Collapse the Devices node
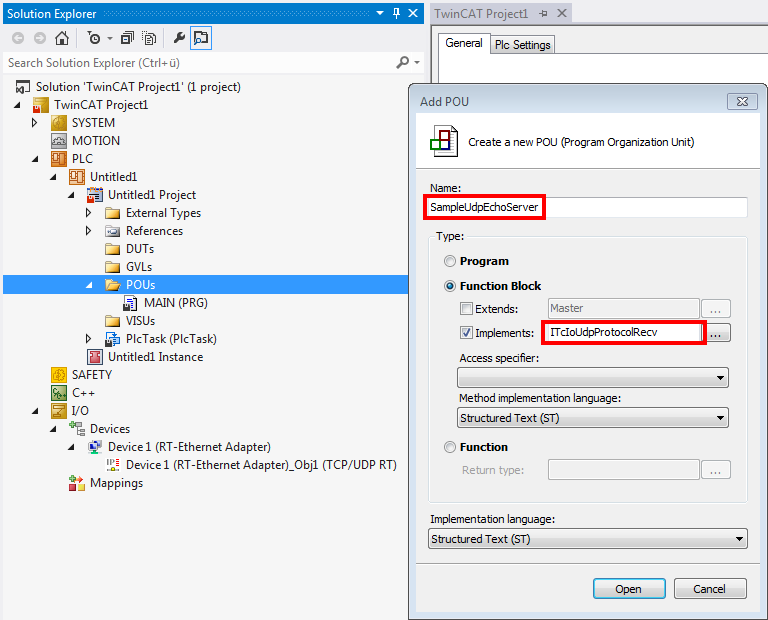This screenshot has height=620, width=768. [53, 429]
